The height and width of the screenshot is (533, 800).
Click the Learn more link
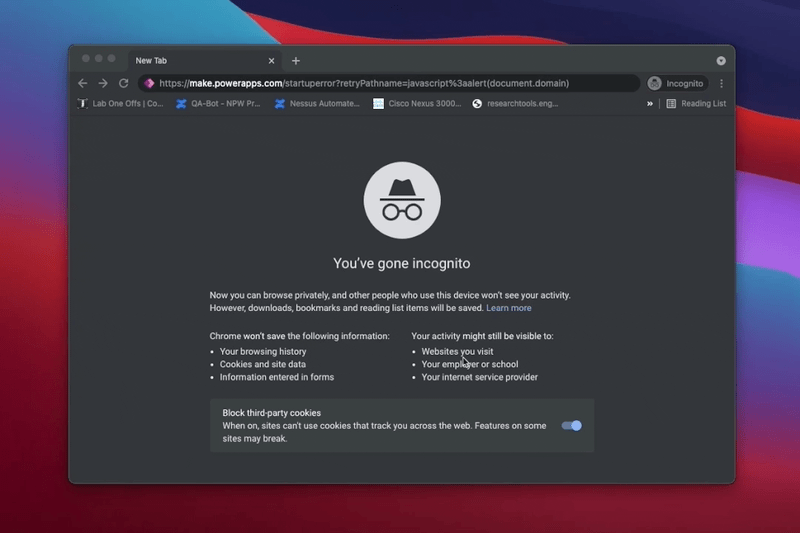point(508,308)
